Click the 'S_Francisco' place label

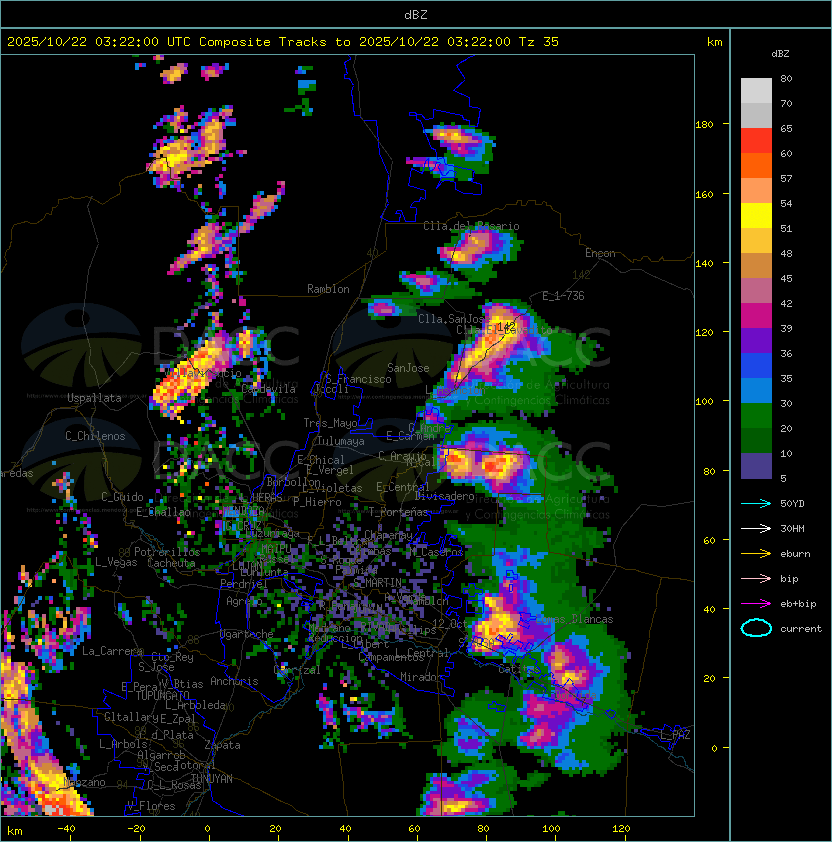(358, 379)
